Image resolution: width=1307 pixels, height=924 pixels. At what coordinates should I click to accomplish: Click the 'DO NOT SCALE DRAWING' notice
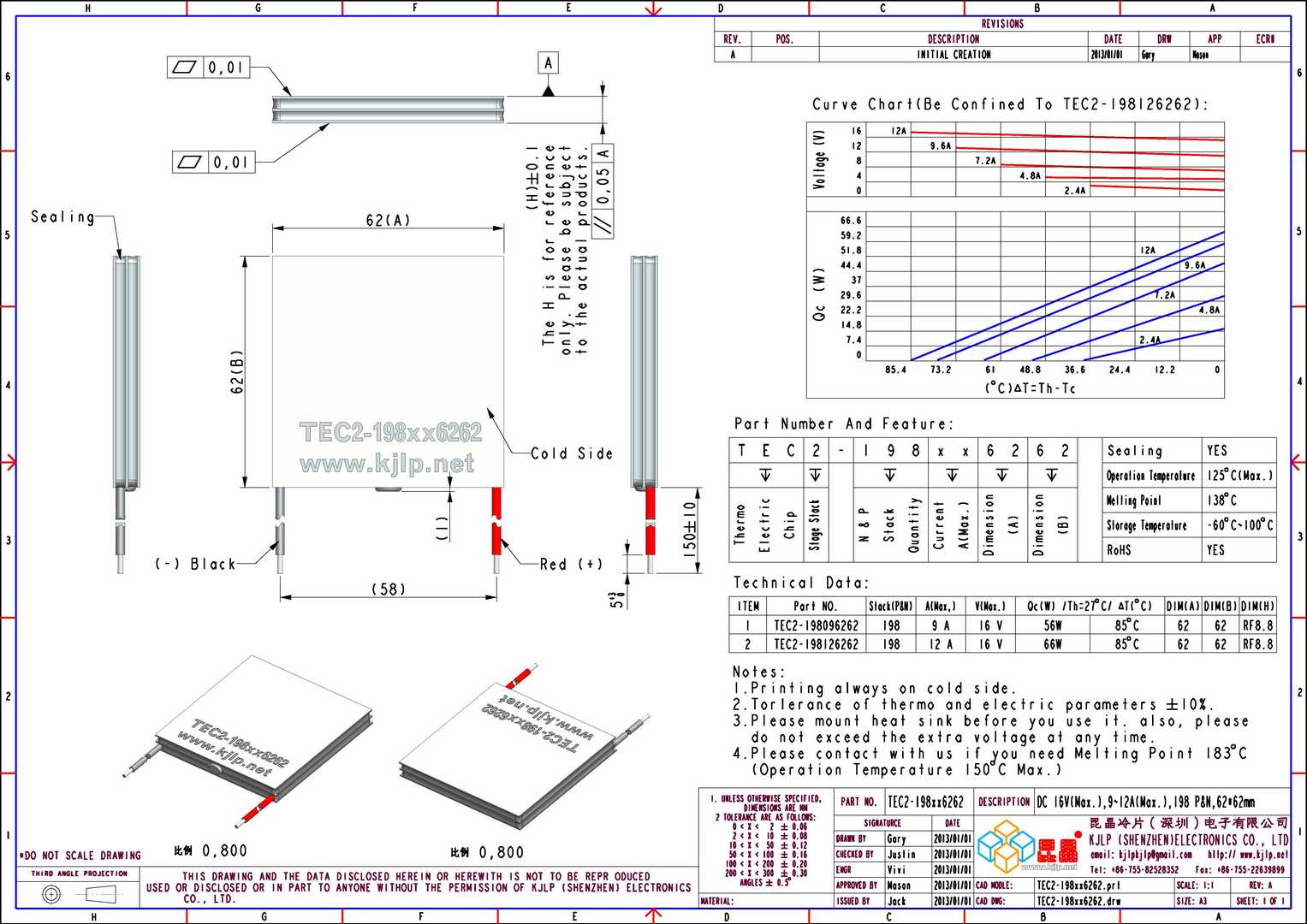[81, 856]
